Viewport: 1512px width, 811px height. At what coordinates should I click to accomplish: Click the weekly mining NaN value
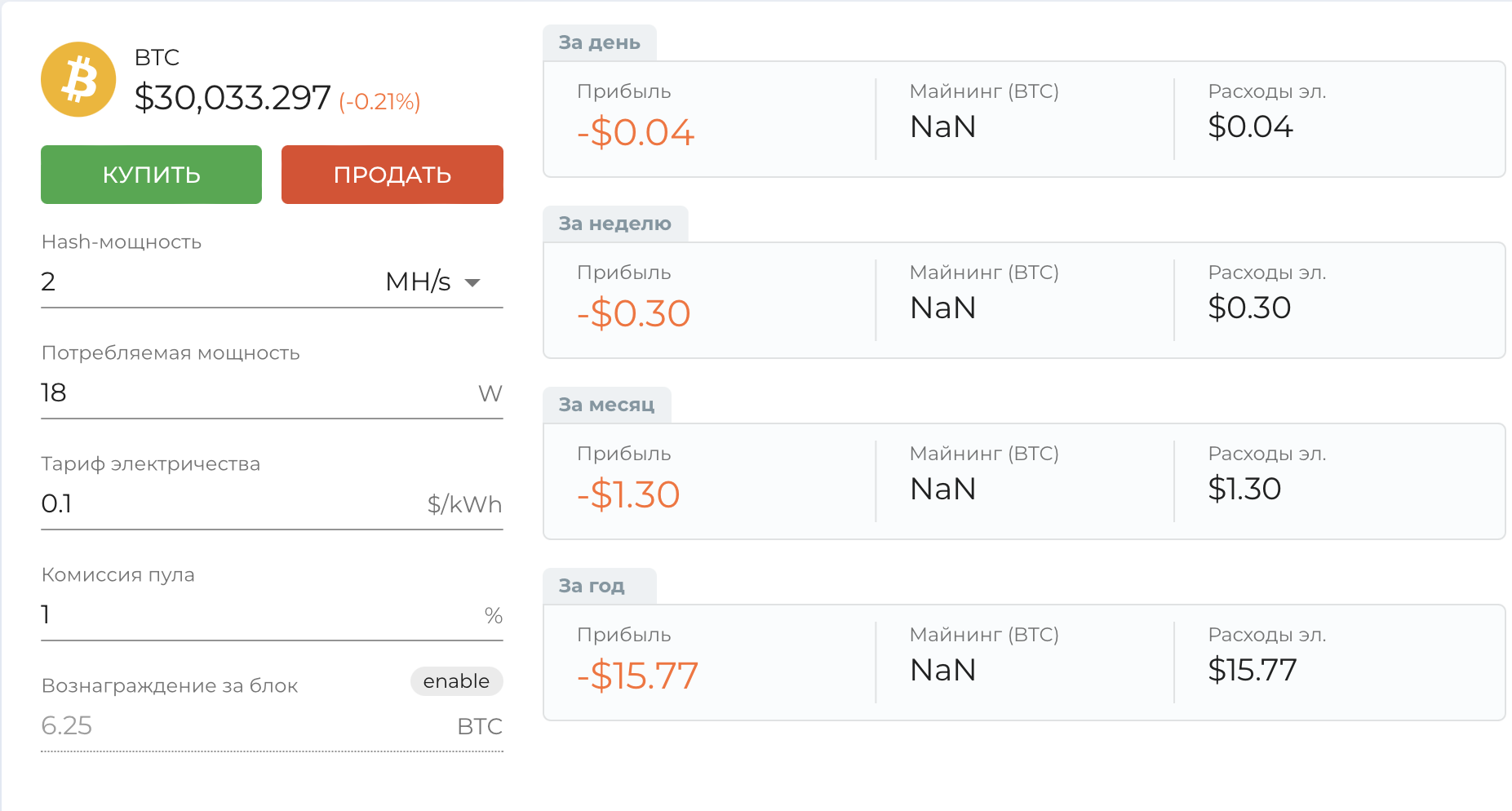click(x=942, y=308)
